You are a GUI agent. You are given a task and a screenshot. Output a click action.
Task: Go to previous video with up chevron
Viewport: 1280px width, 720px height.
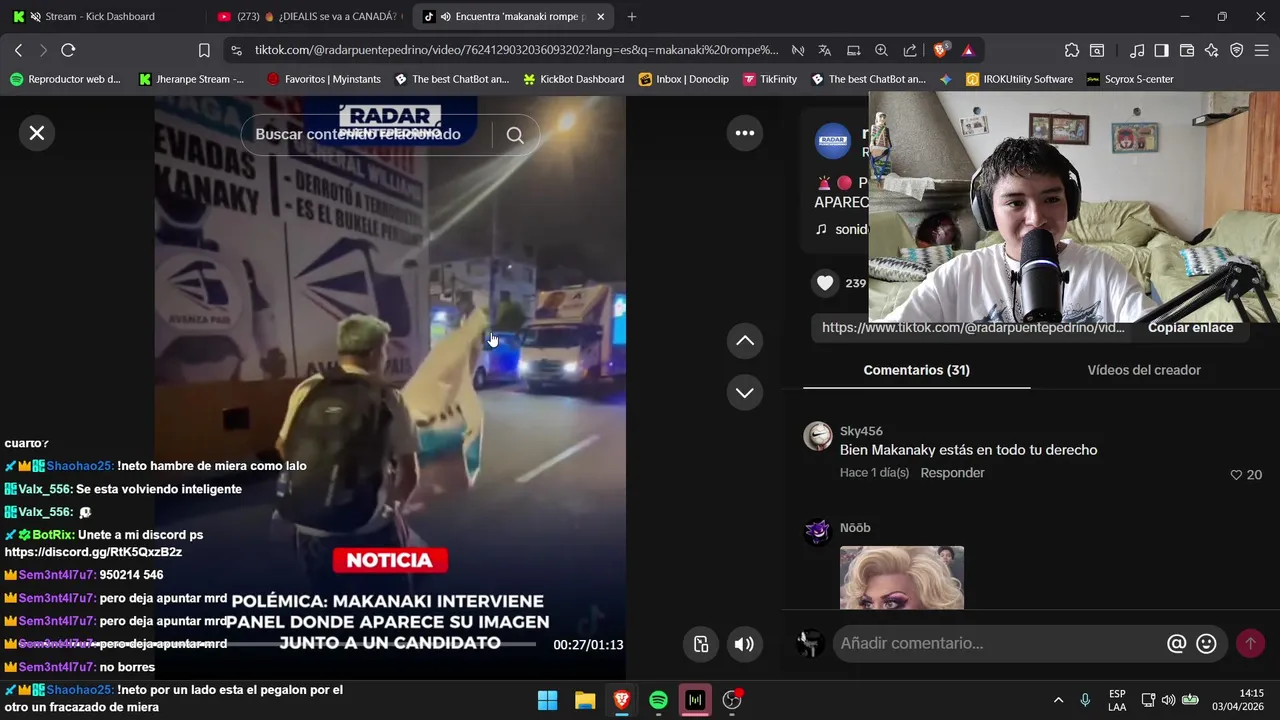coord(745,341)
